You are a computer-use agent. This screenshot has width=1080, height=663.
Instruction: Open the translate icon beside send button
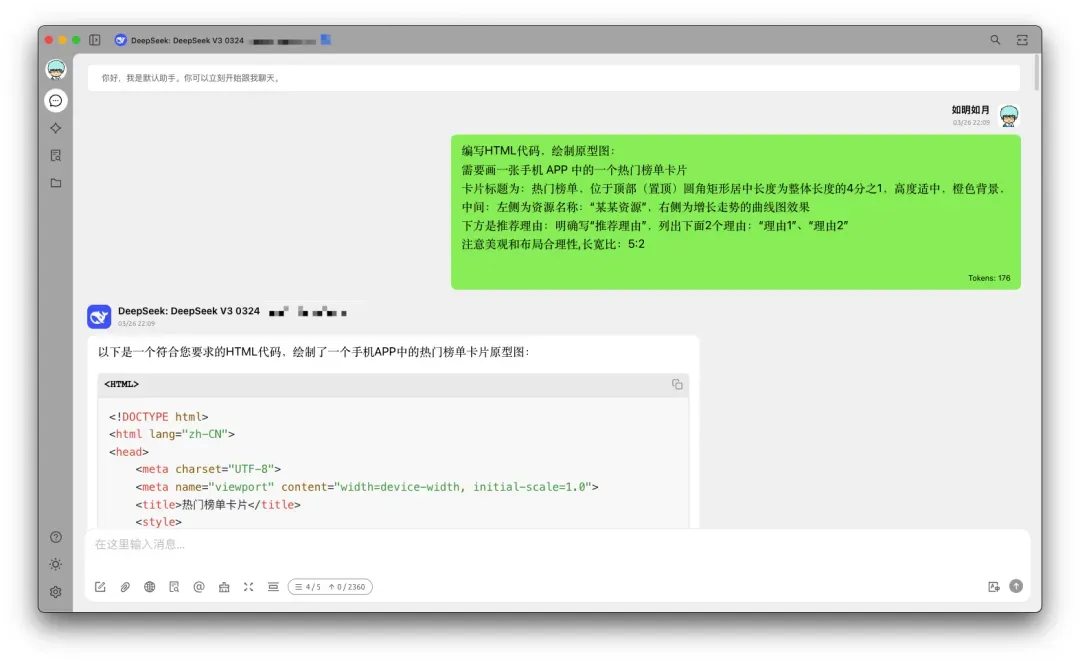993,587
